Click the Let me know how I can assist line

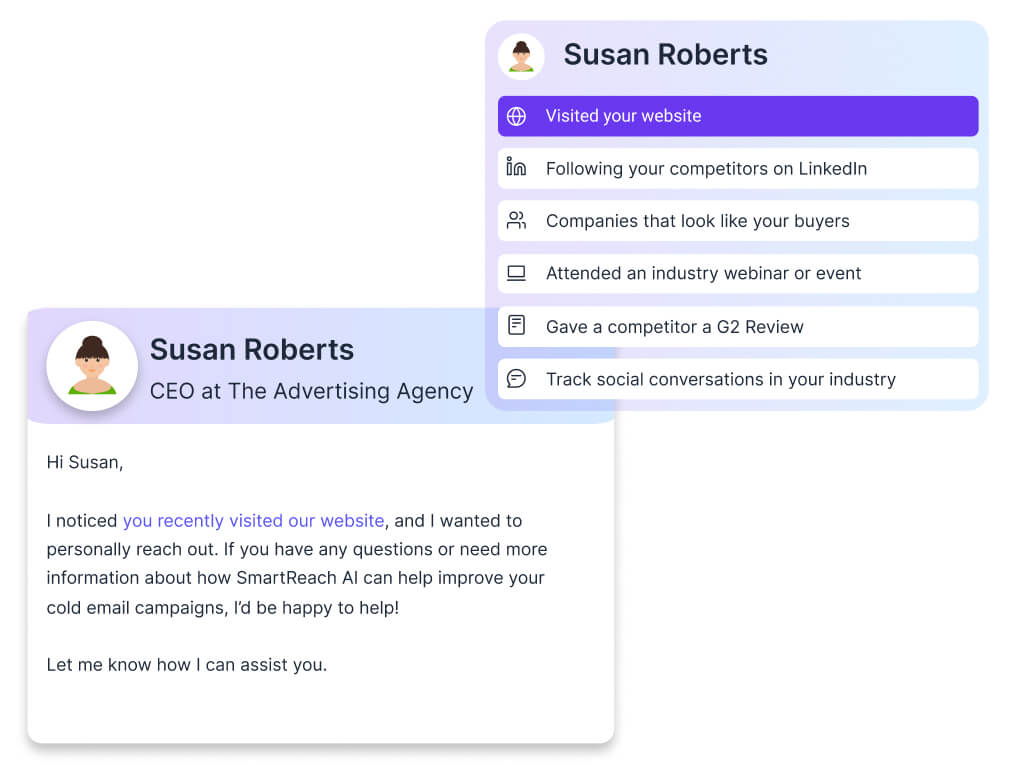187,665
